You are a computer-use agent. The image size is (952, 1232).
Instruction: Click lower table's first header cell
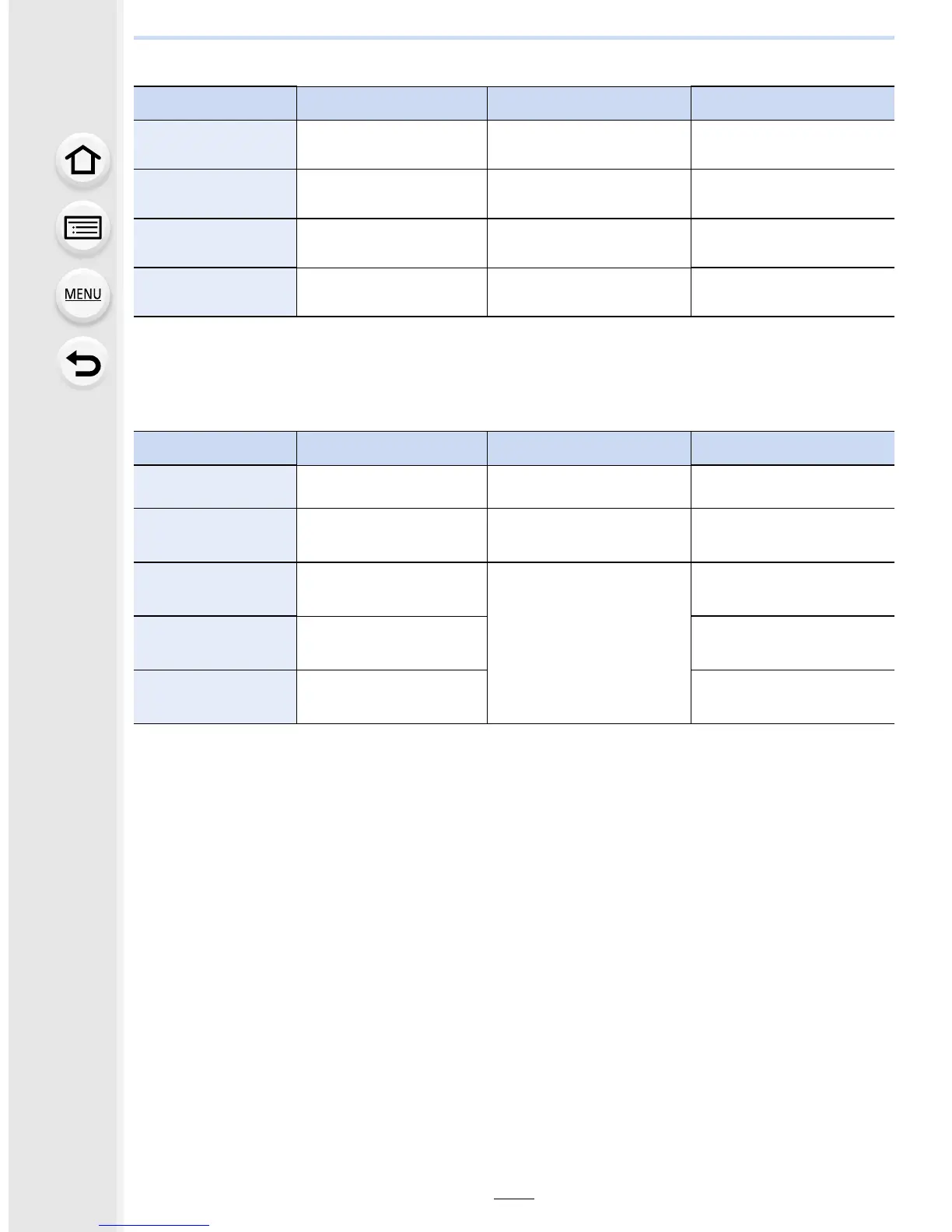coord(215,448)
